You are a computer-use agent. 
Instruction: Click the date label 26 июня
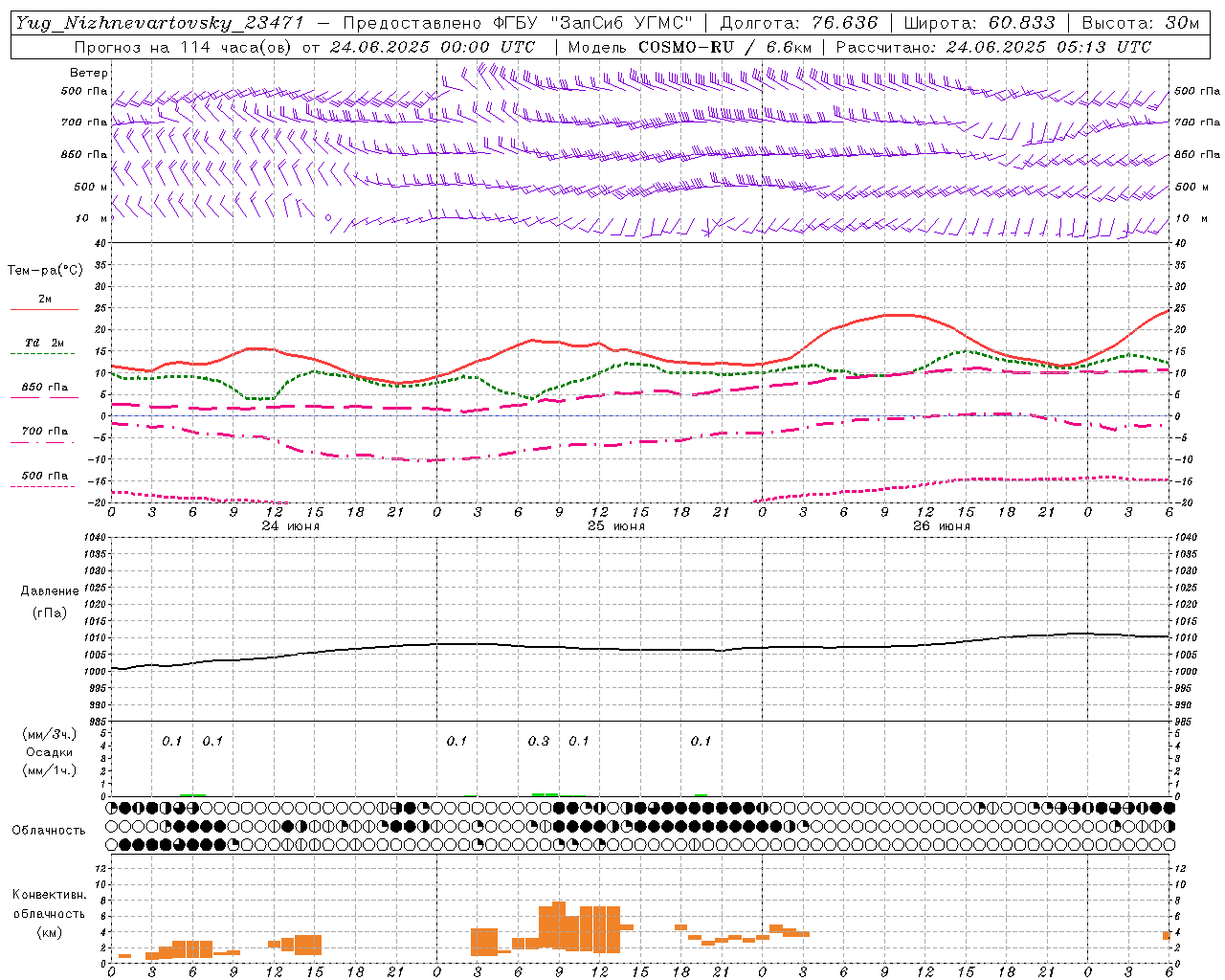point(941,526)
